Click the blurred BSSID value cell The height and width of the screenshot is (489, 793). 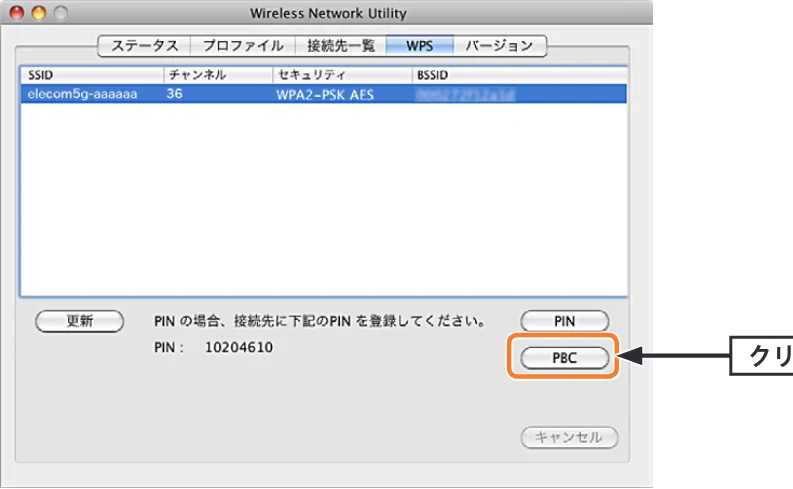click(x=465, y=95)
